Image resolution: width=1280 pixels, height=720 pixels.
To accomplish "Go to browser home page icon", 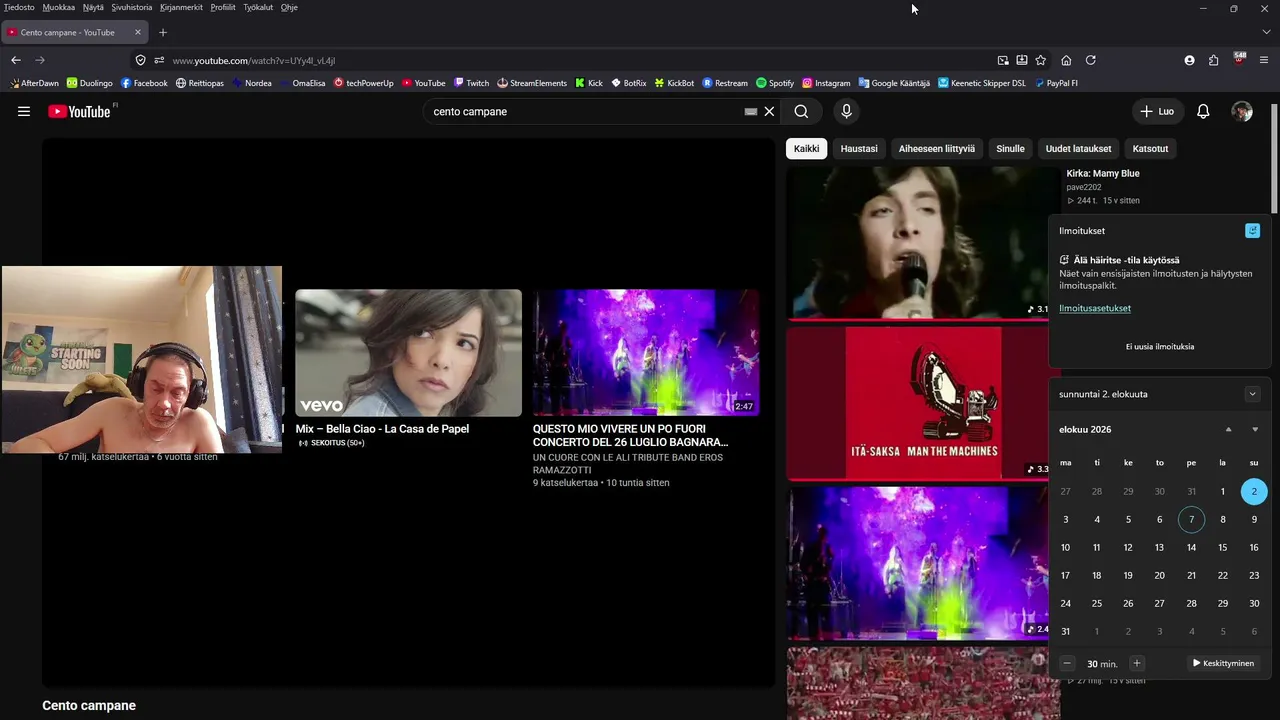I will pos(1066,60).
